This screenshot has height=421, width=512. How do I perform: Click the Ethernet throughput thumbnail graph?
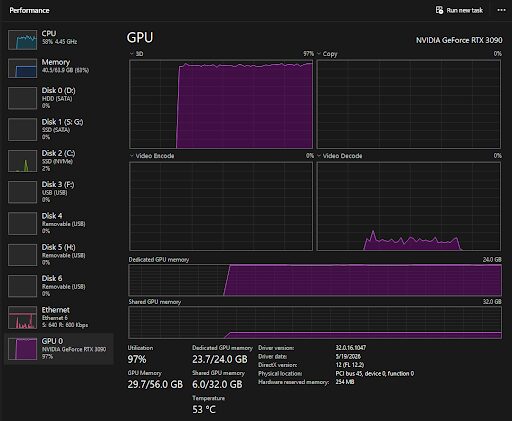22,318
